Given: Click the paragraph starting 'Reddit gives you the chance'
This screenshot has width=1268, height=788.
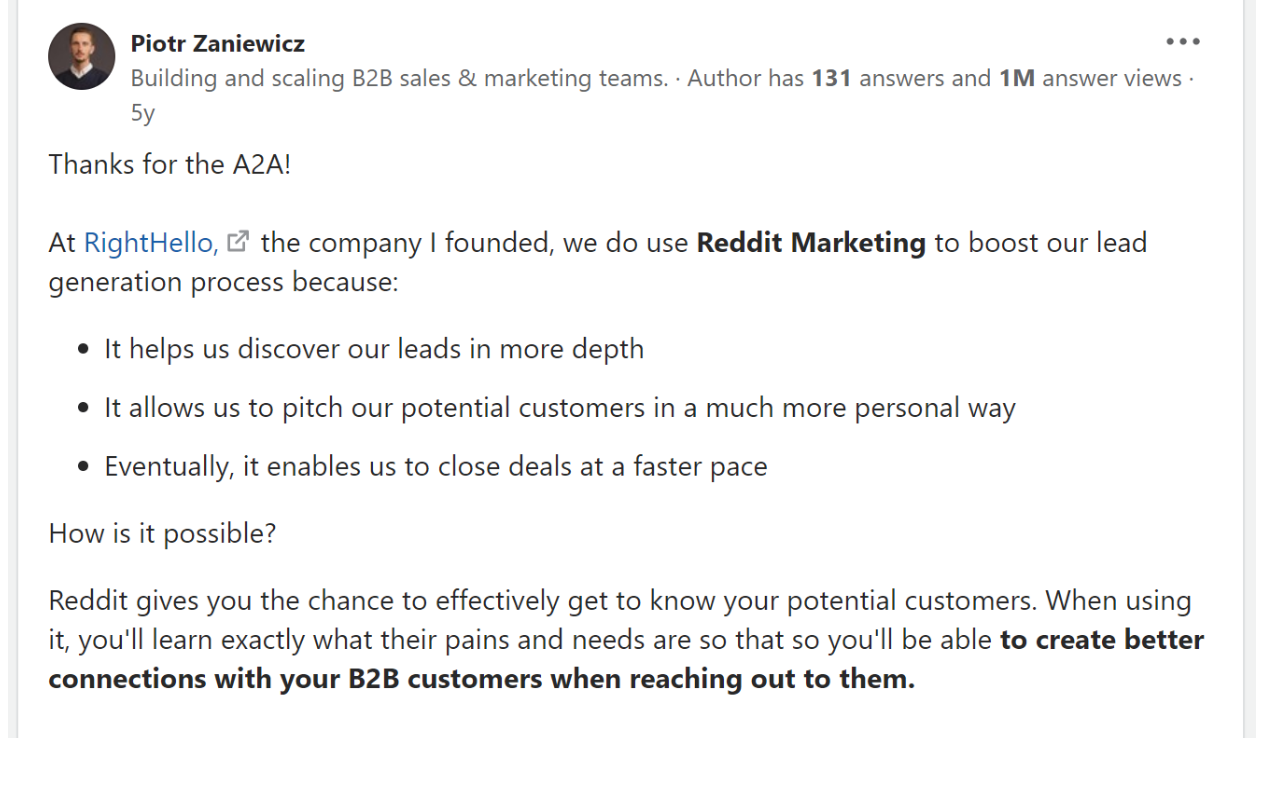Looking at the screenshot, I should click(x=626, y=640).
